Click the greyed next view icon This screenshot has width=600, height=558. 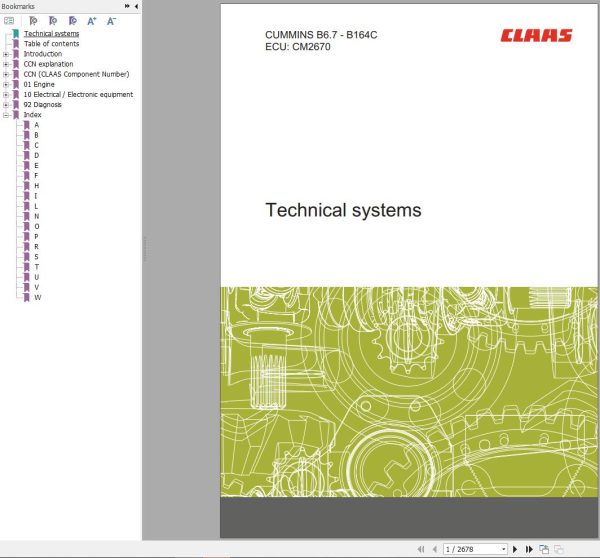[x=559, y=549]
